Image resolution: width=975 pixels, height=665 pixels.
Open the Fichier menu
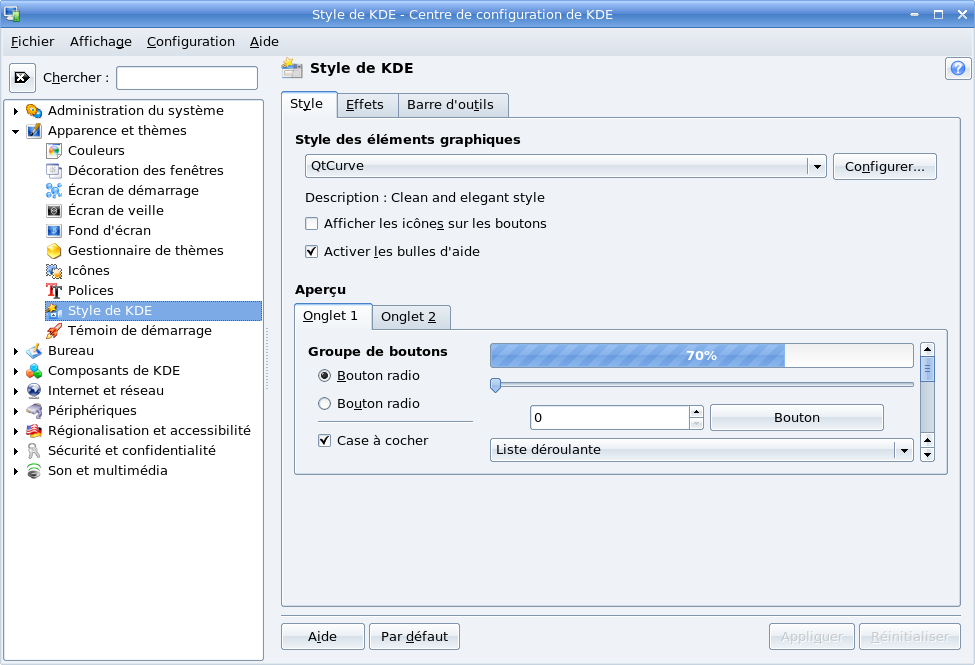click(x=32, y=42)
